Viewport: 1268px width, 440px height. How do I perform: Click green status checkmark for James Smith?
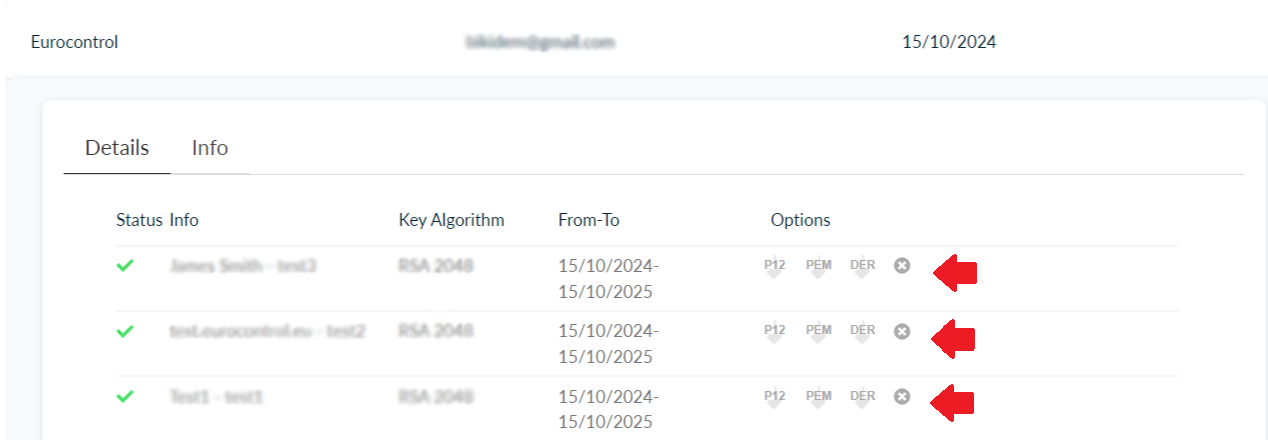125,266
